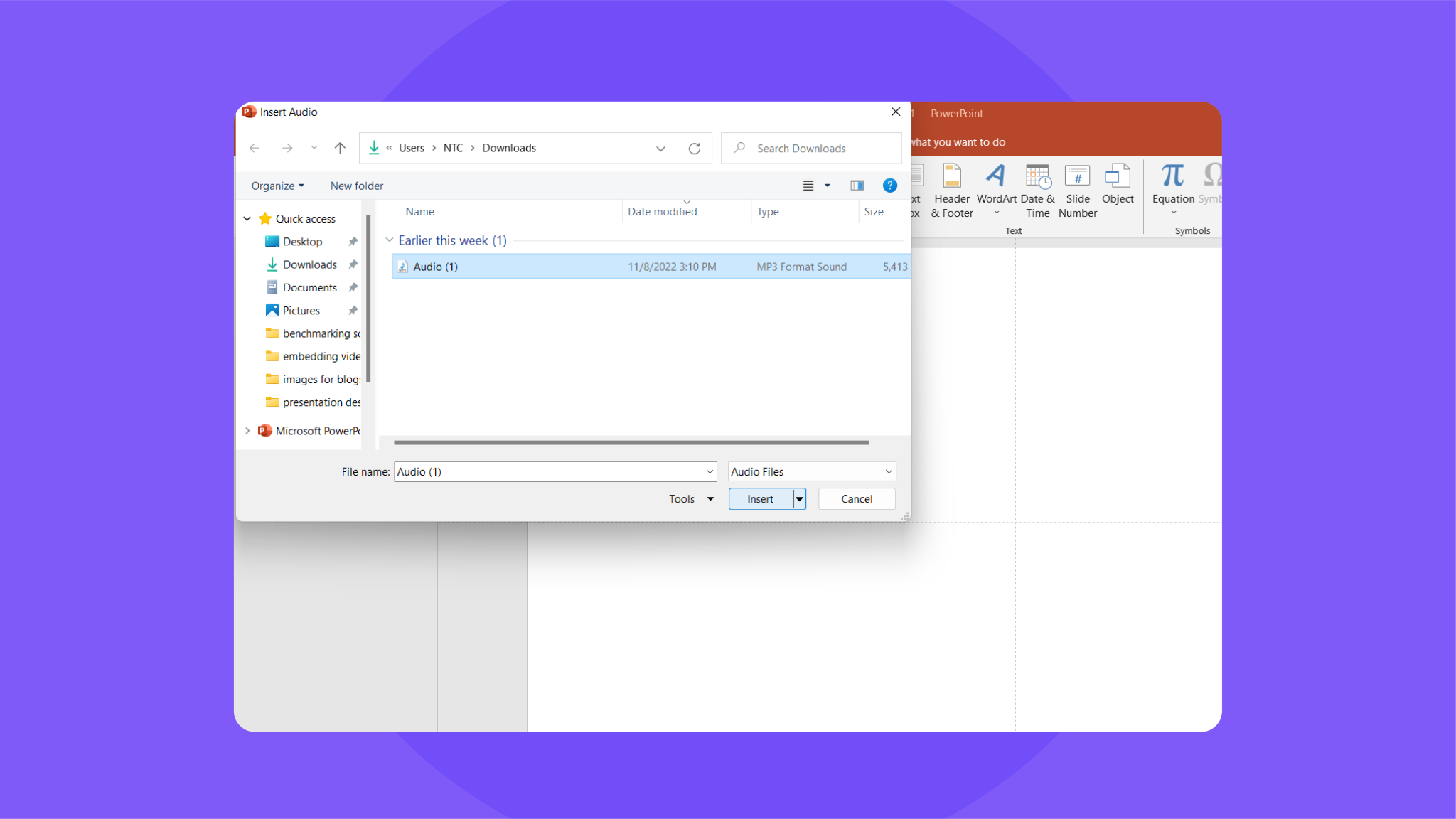Click the WordArt icon in ribbon
This screenshot has height=819, width=1456.
coord(995,176)
